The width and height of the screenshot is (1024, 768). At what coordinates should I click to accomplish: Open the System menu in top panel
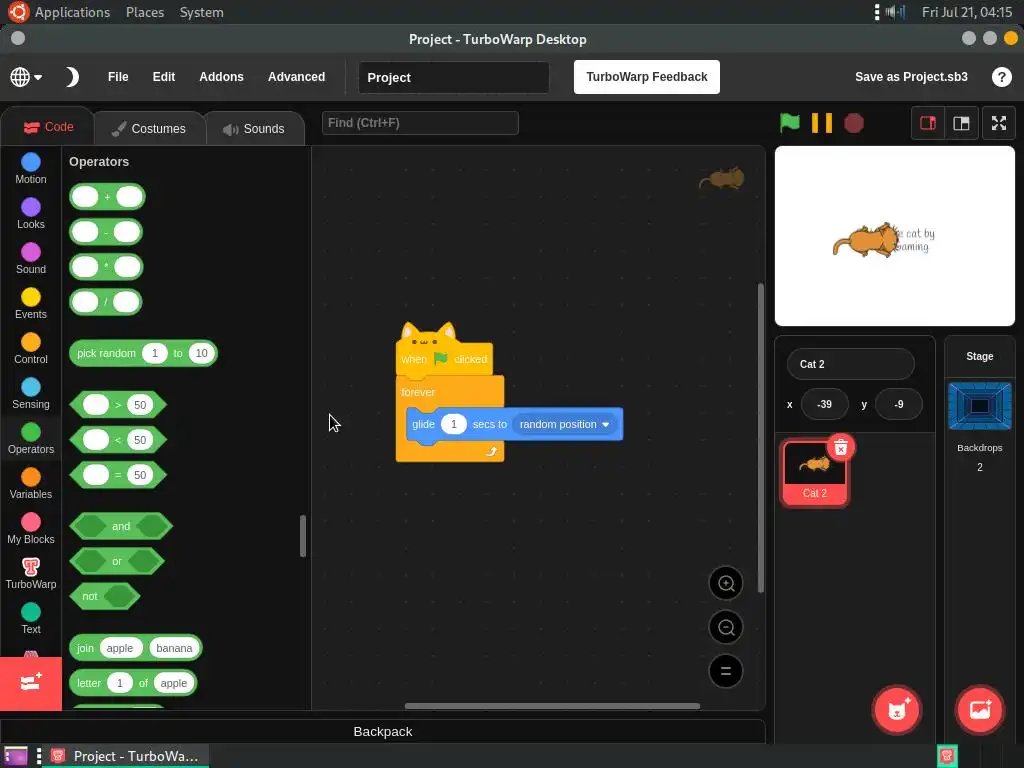tap(201, 12)
